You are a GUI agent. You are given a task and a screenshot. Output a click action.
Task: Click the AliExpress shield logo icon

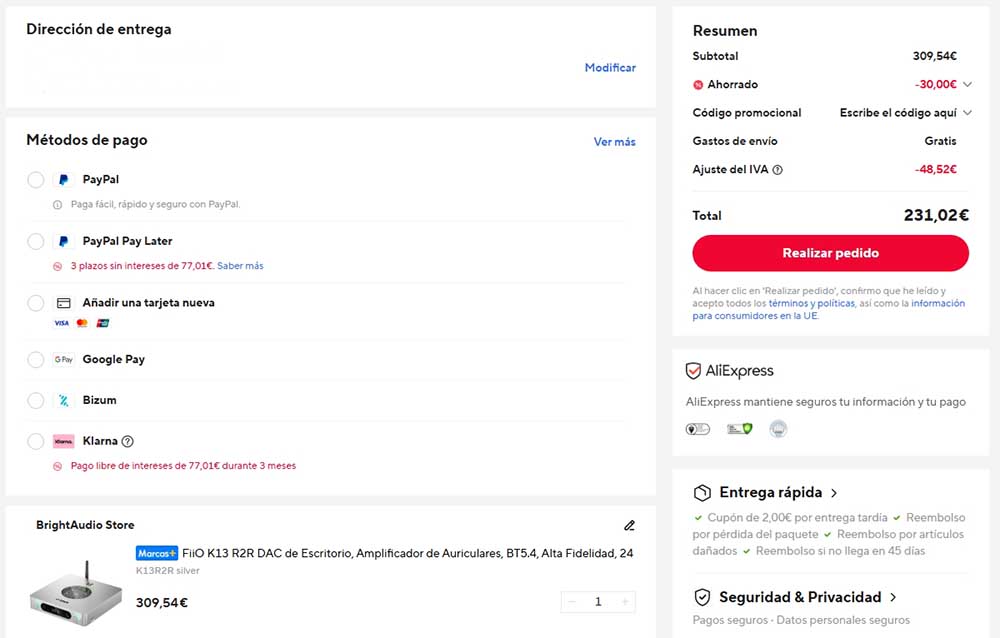(693, 371)
